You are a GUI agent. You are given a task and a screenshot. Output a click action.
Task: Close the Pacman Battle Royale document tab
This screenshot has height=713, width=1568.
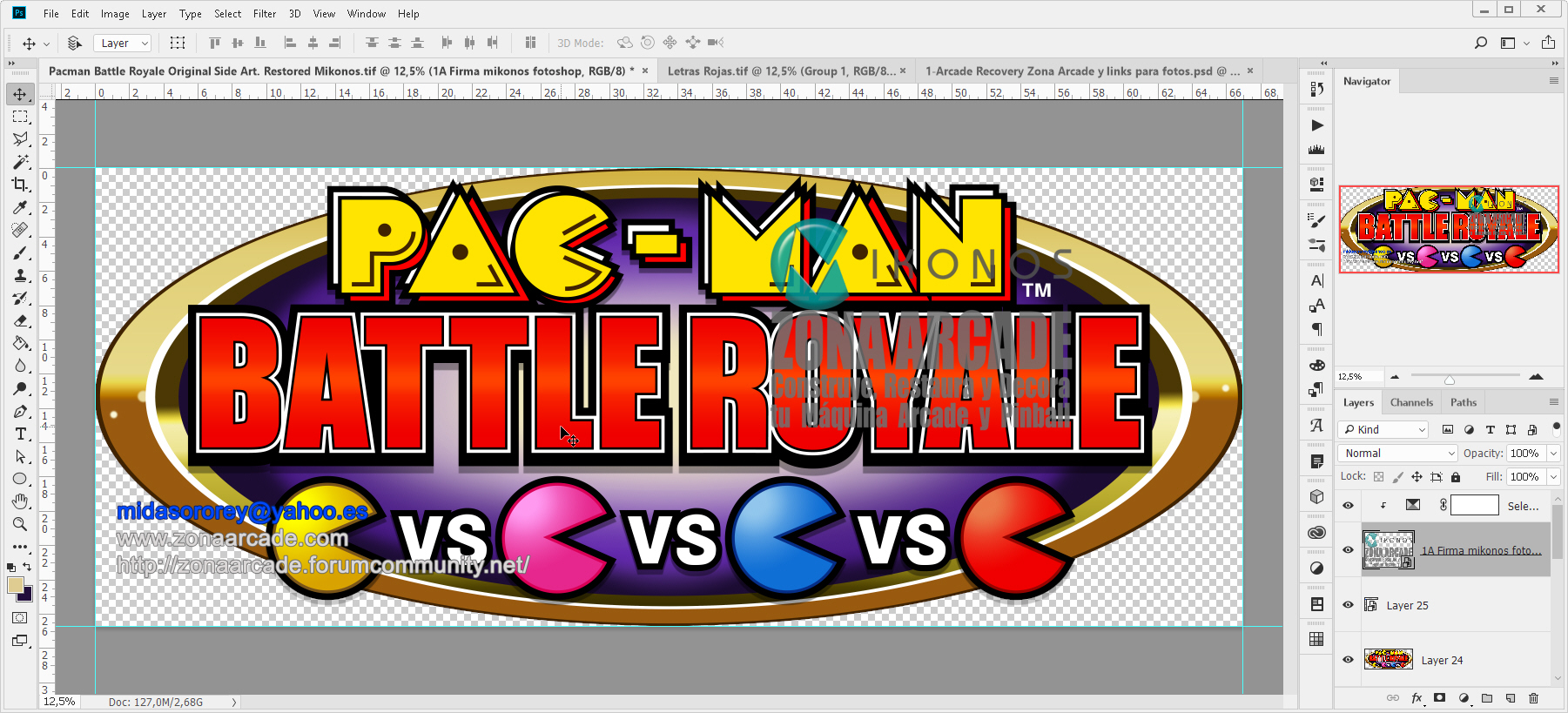645,71
